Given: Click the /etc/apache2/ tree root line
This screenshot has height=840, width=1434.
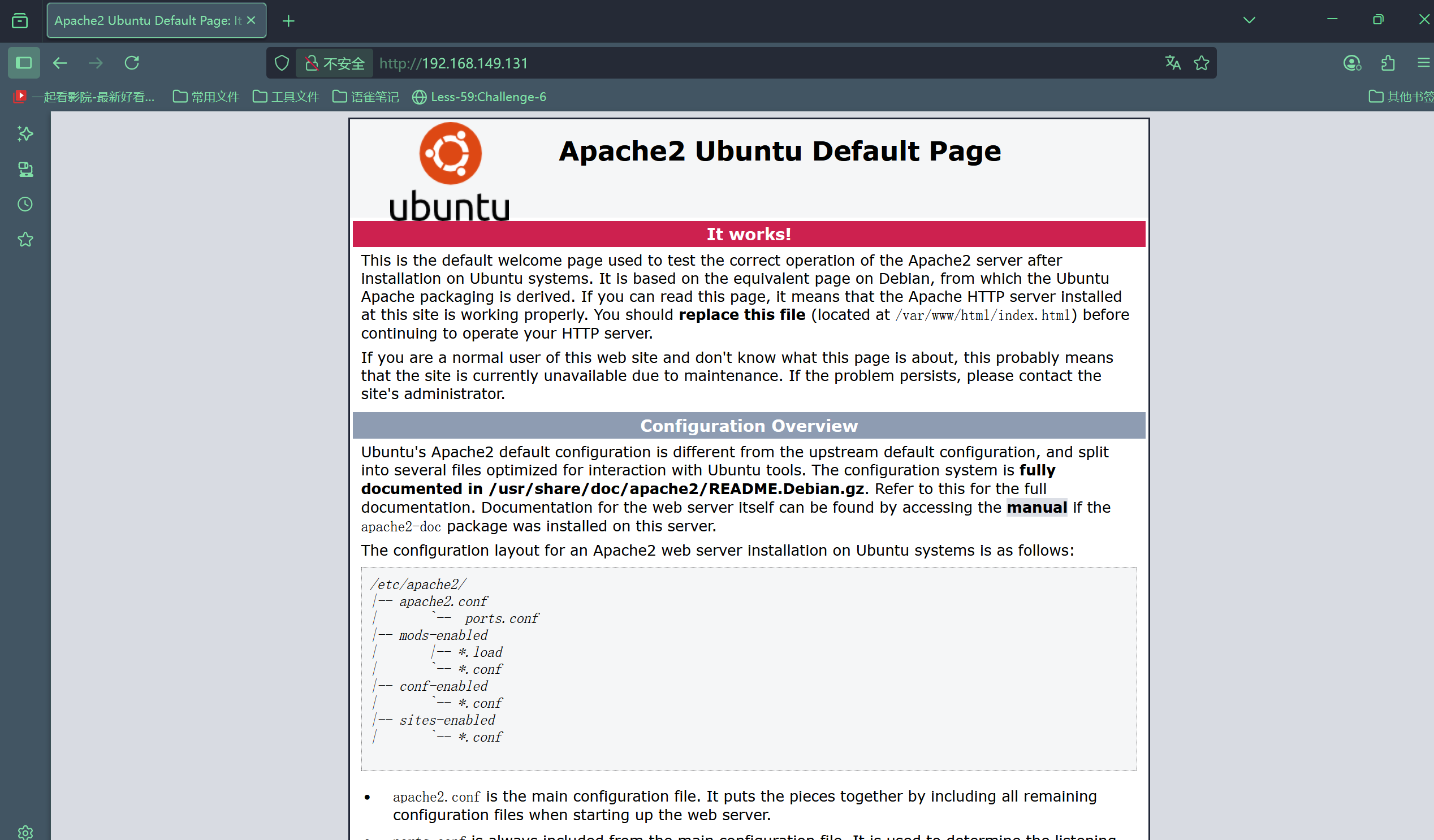Looking at the screenshot, I should [x=418, y=584].
